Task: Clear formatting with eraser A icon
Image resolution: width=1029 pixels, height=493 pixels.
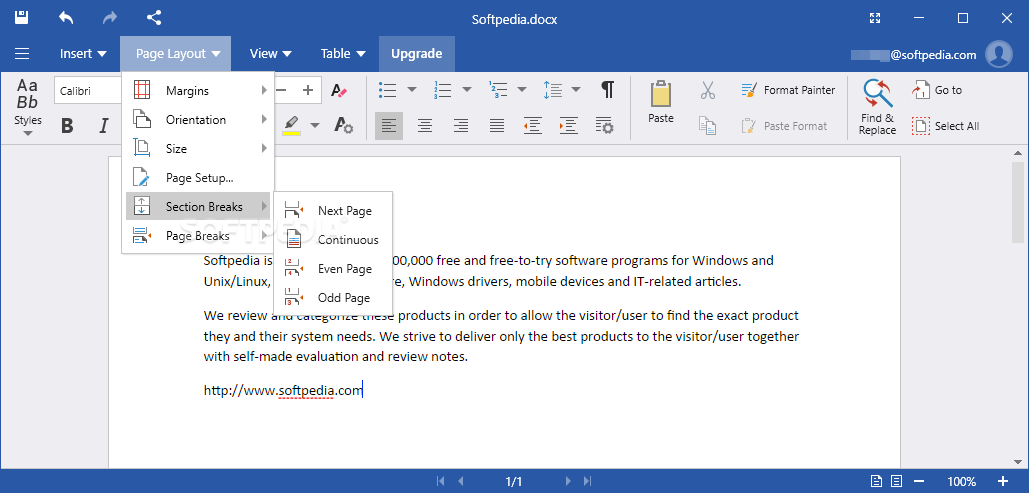Action: click(x=339, y=91)
